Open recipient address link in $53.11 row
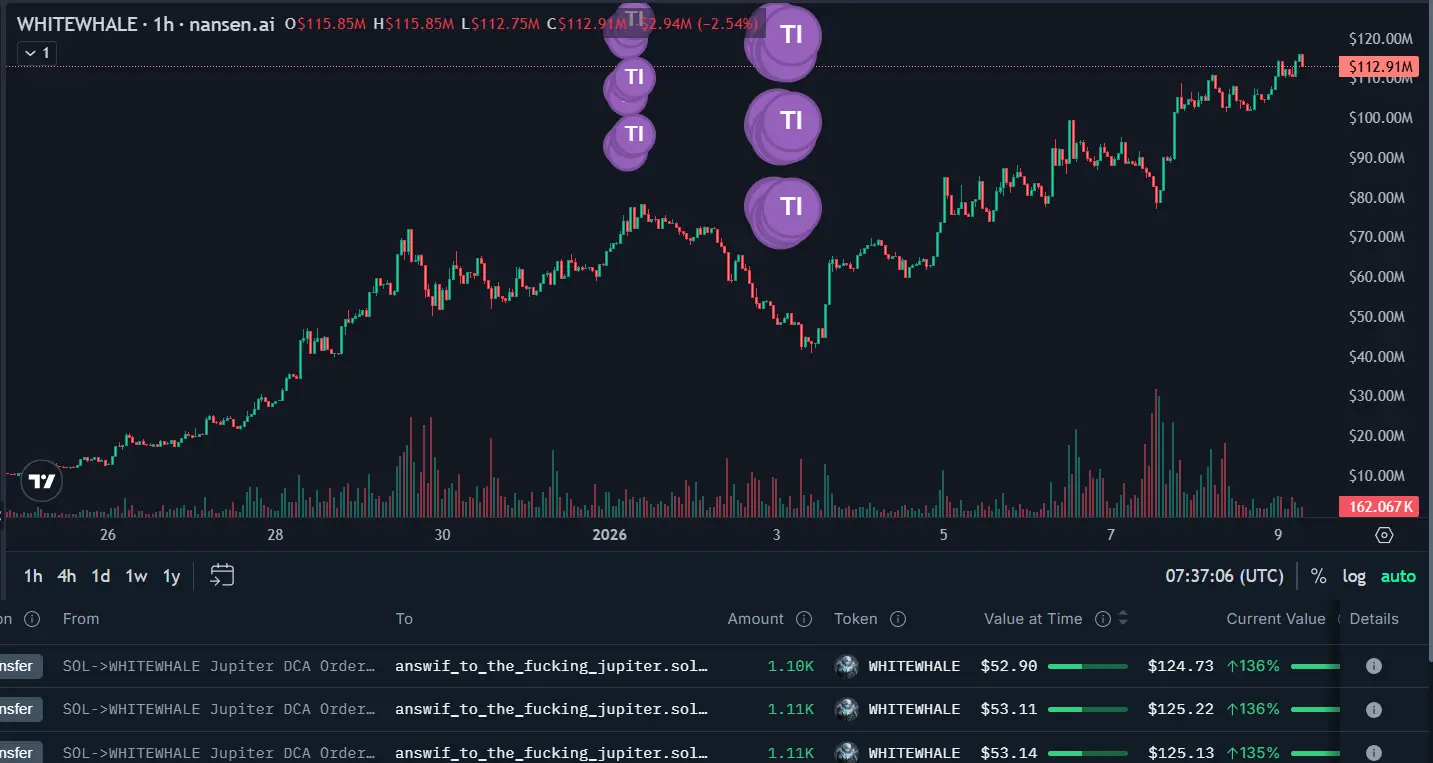Image resolution: width=1433 pixels, height=763 pixels. [x=552, y=709]
